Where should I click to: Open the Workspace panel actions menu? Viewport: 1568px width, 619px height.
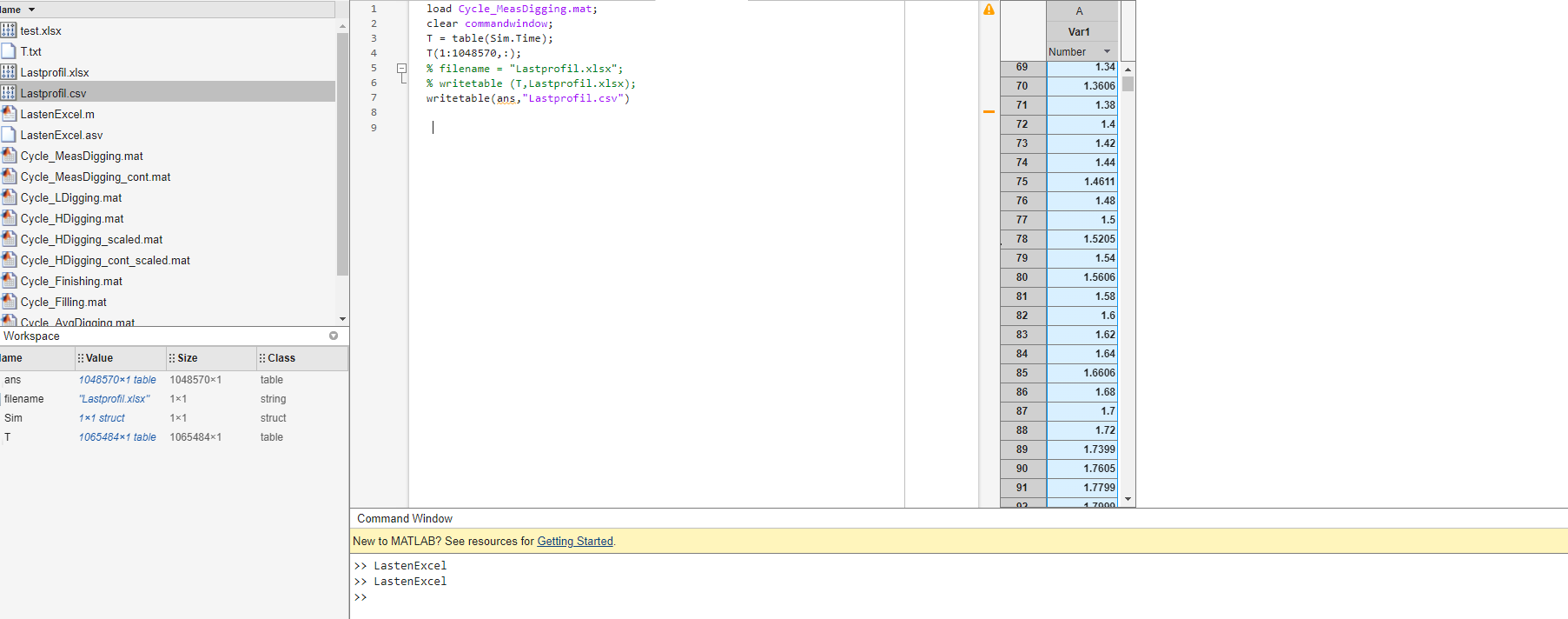point(334,336)
